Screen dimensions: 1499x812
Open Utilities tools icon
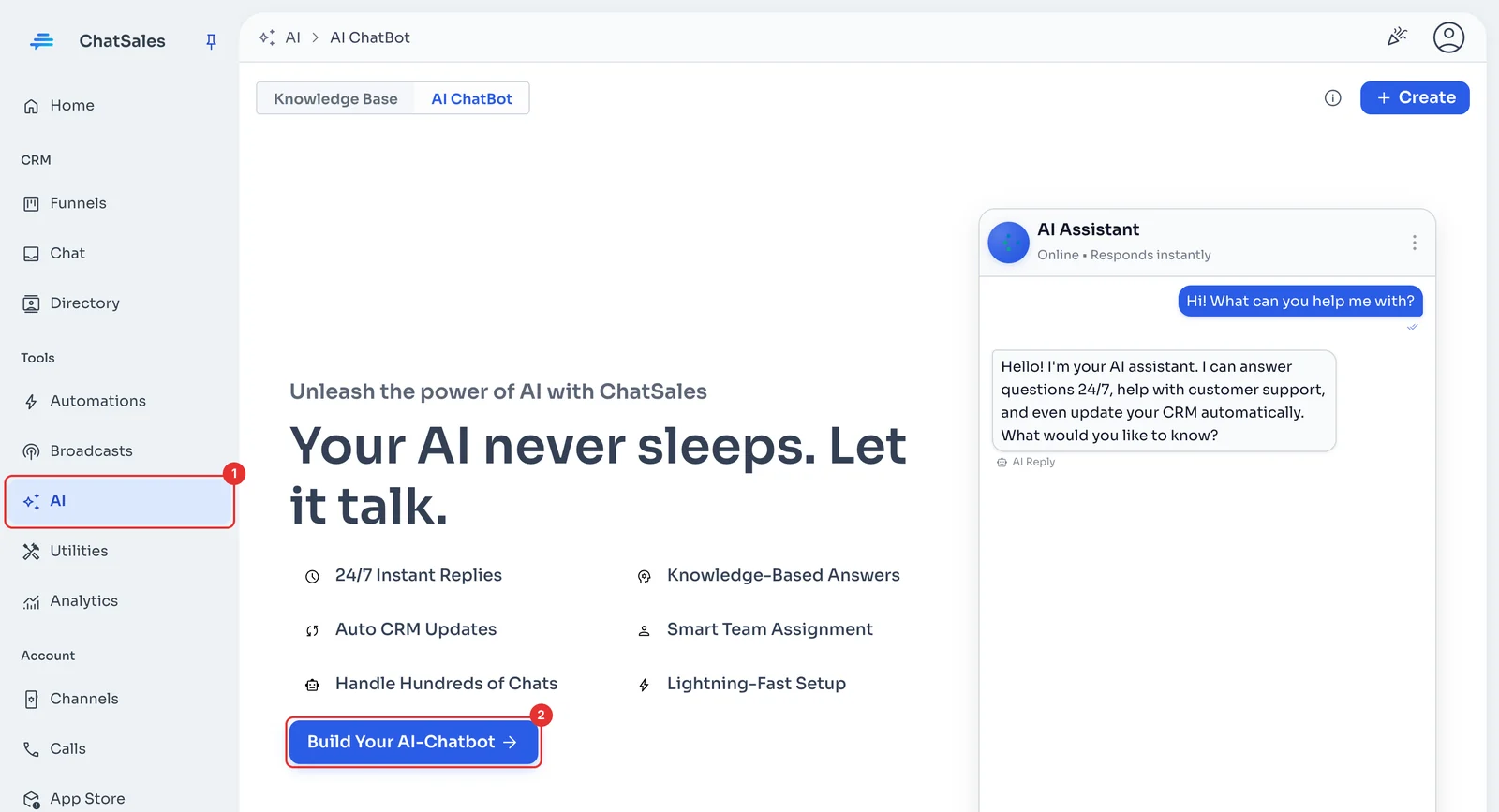pyautogui.click(x=31, y=551)
